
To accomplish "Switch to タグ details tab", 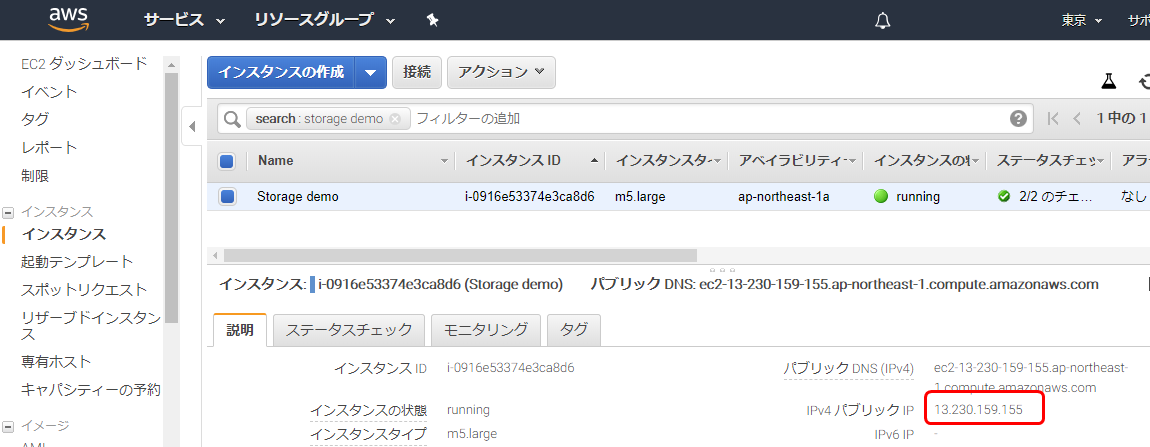I will point(574,330).
